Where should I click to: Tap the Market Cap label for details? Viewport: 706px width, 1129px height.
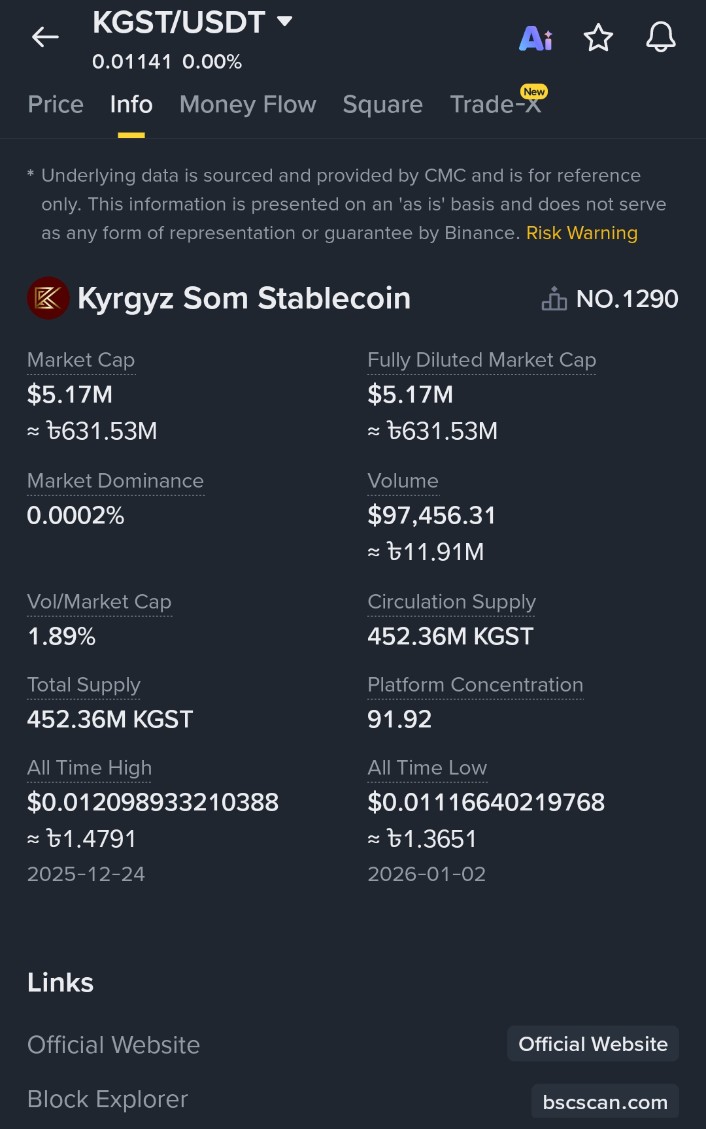(81, 360)
